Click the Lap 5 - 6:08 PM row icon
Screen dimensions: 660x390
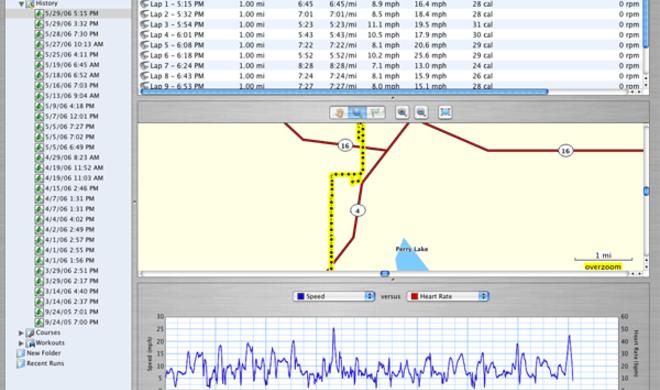(144, 45)
